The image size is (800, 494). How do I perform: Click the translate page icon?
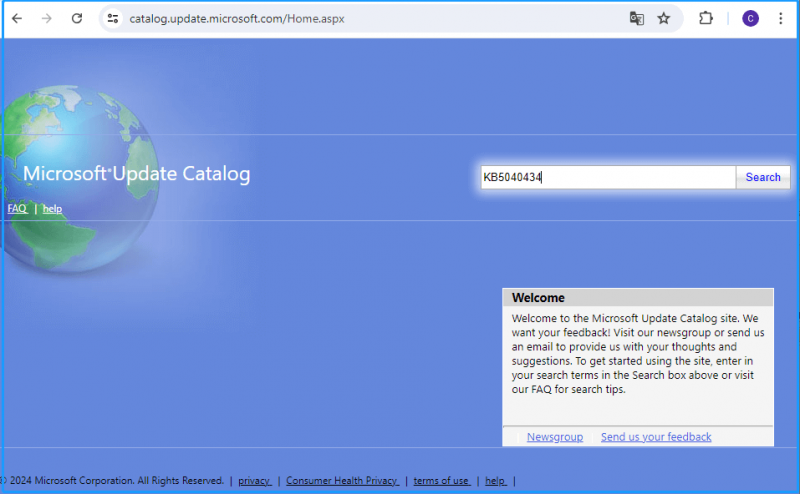[x=636, y=19]
